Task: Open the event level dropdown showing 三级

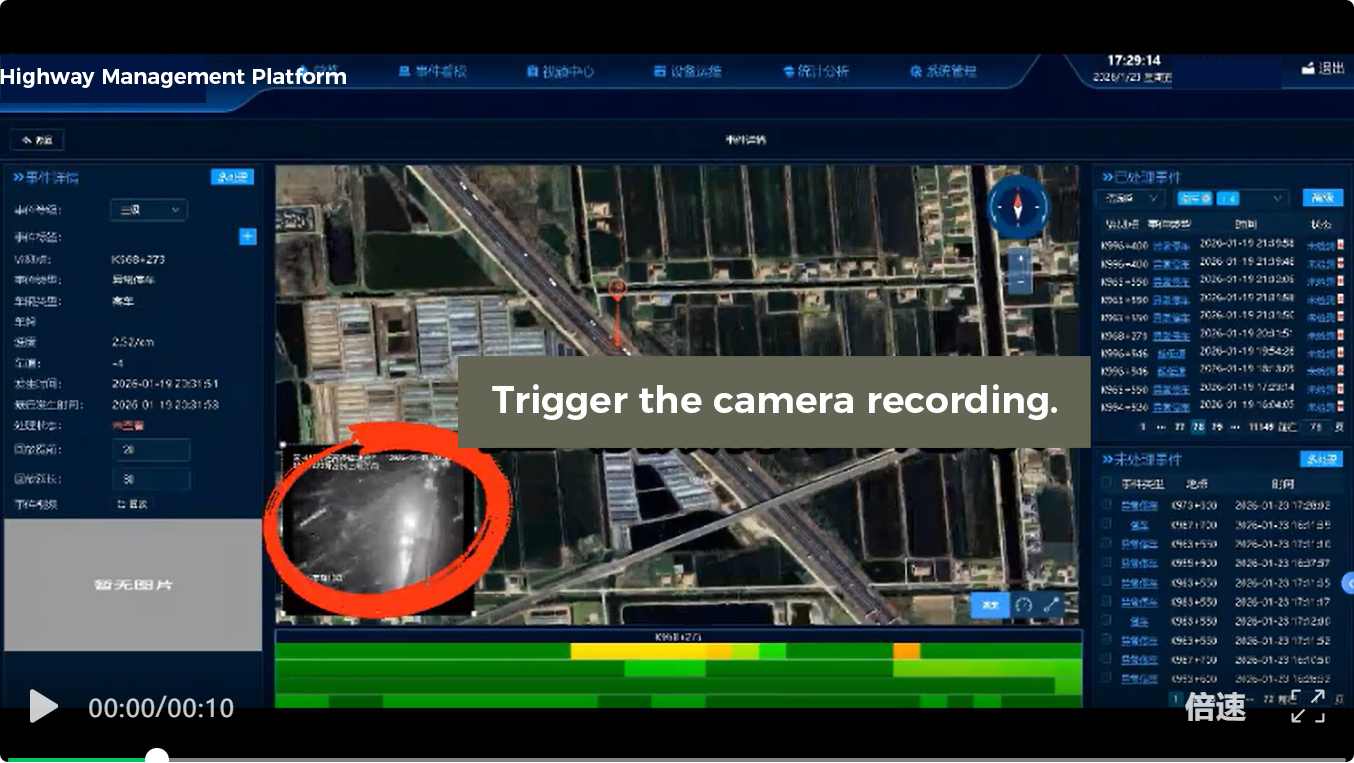Action: (x=148, y=210)
